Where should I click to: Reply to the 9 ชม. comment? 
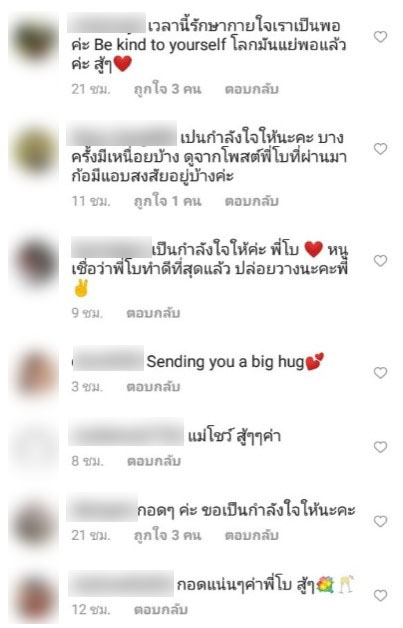pos(153,313)
